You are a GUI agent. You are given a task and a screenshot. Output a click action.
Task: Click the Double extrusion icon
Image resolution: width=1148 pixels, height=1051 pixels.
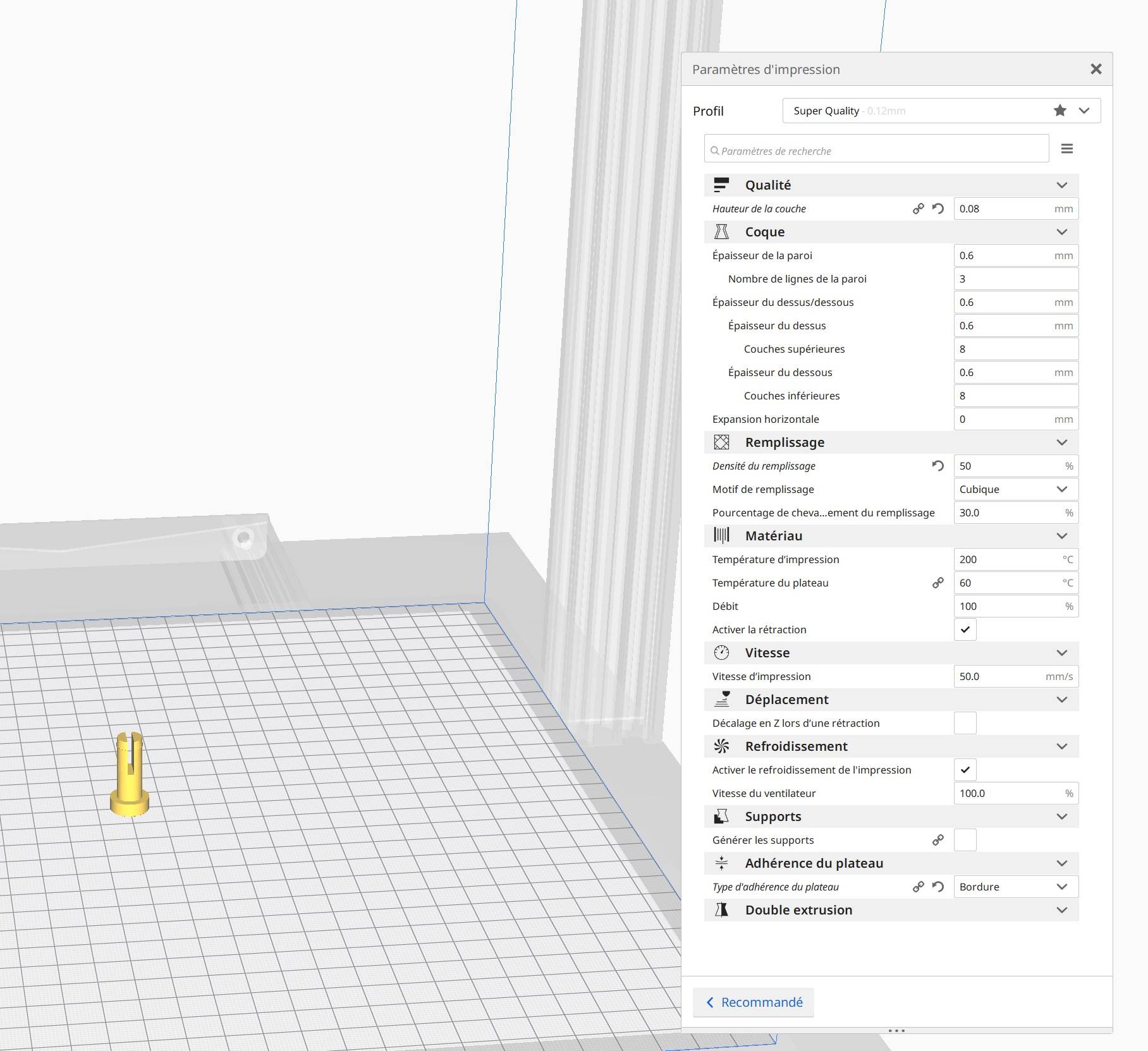click(x=721, y=910)
